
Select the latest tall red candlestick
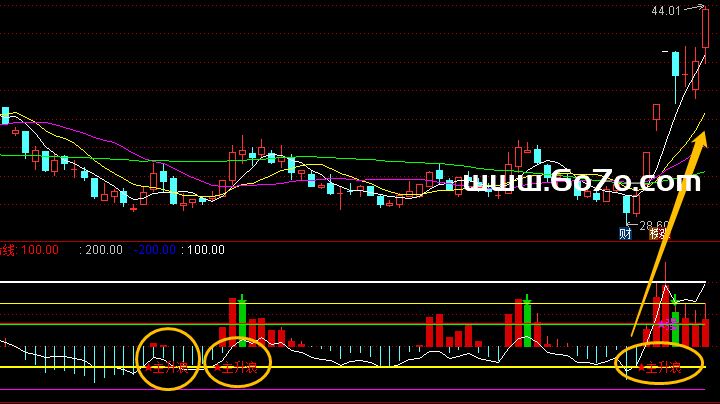[x=706, y=27]
